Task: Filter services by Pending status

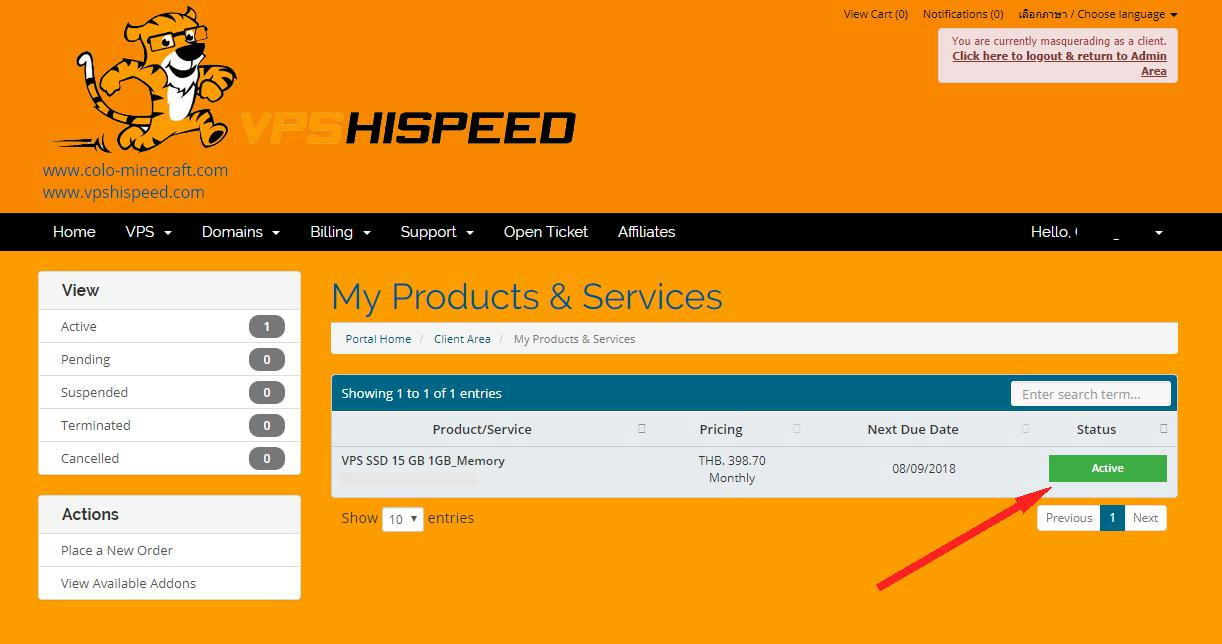Action: (x=169, y=360)
